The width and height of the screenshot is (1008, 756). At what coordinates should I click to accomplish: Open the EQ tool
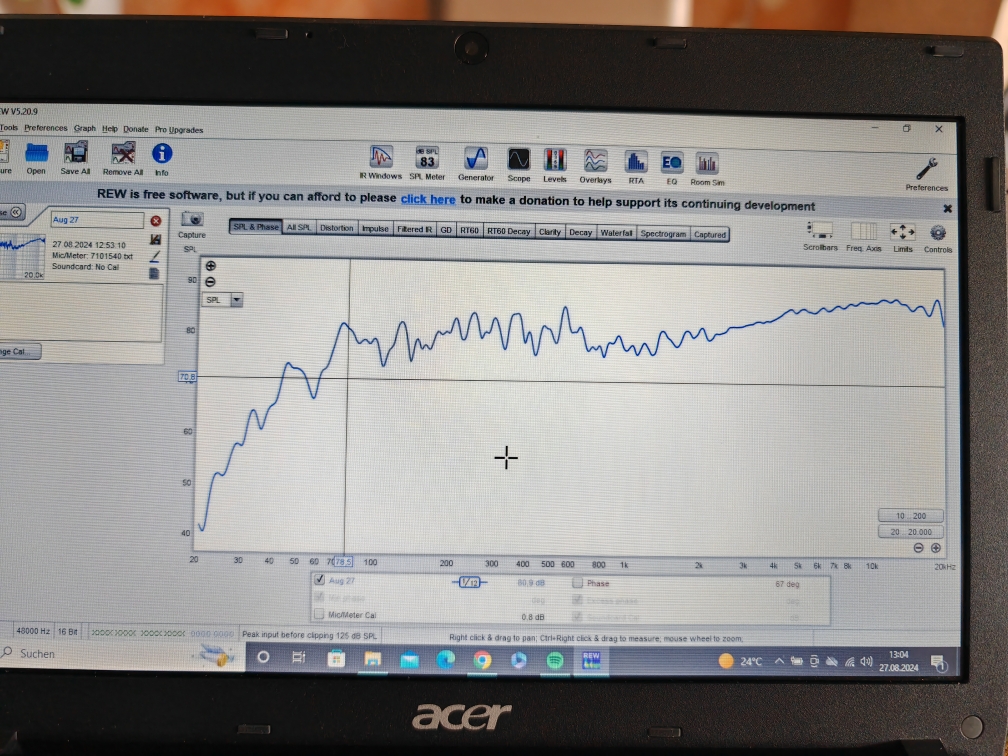coord(672,163)
